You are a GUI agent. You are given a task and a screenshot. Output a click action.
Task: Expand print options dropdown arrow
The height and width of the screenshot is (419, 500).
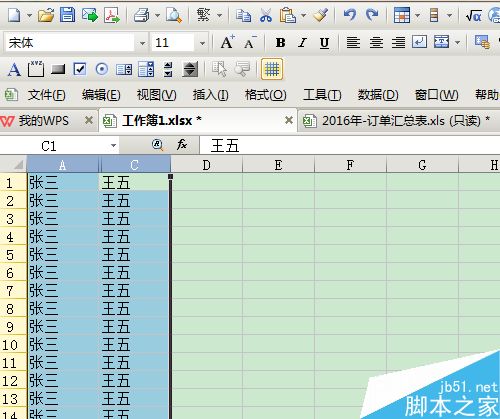tap(157, 15)
